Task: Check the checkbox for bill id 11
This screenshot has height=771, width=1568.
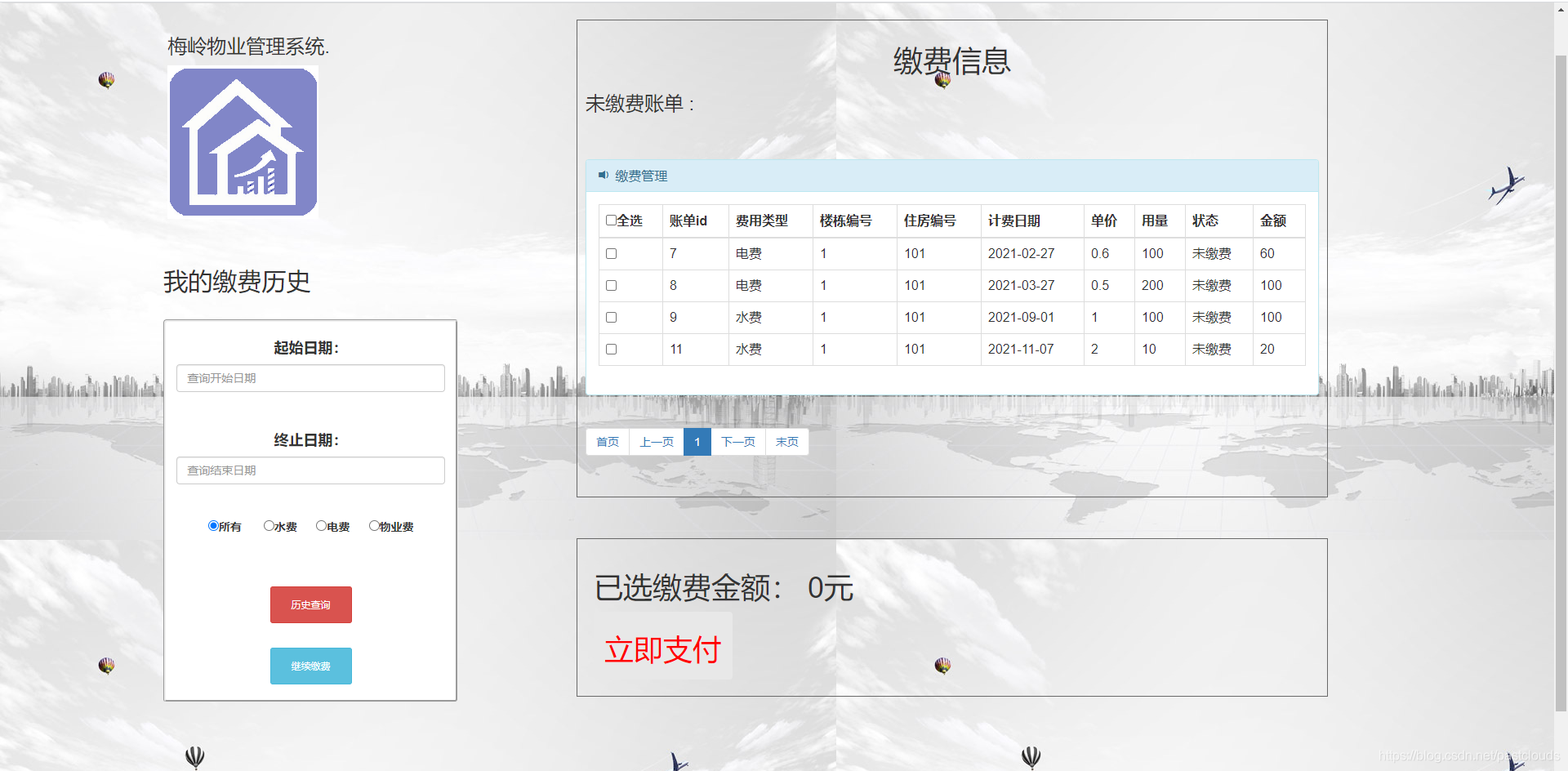Action: pos(611,350)
